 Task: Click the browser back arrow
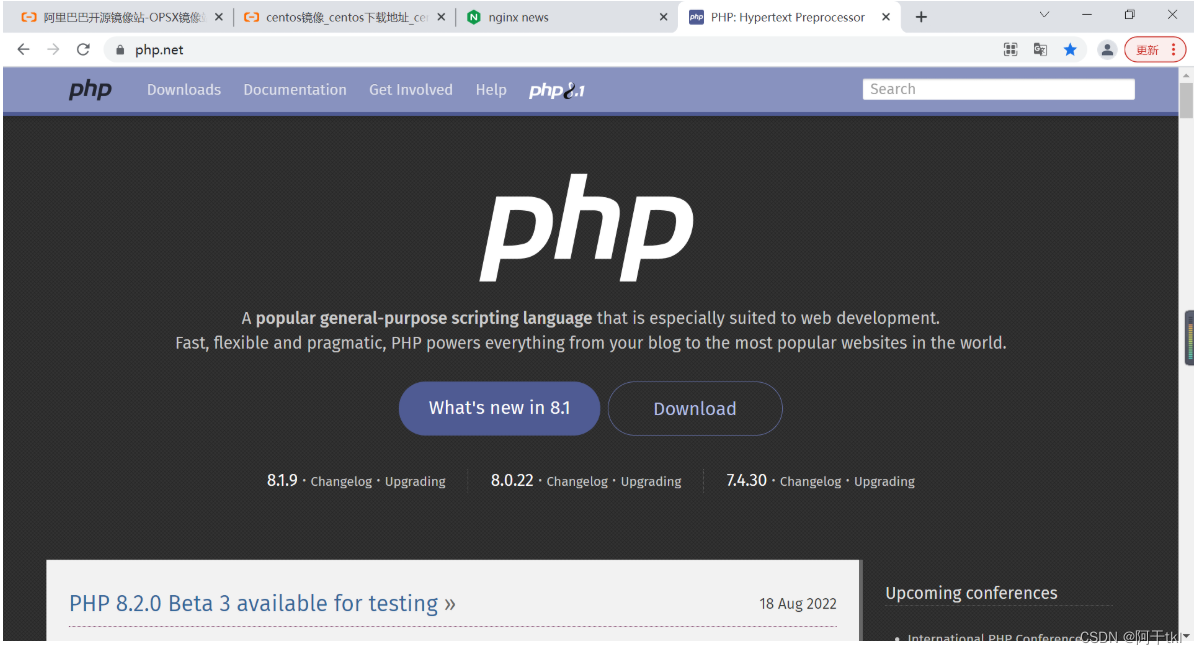point(24,50)
